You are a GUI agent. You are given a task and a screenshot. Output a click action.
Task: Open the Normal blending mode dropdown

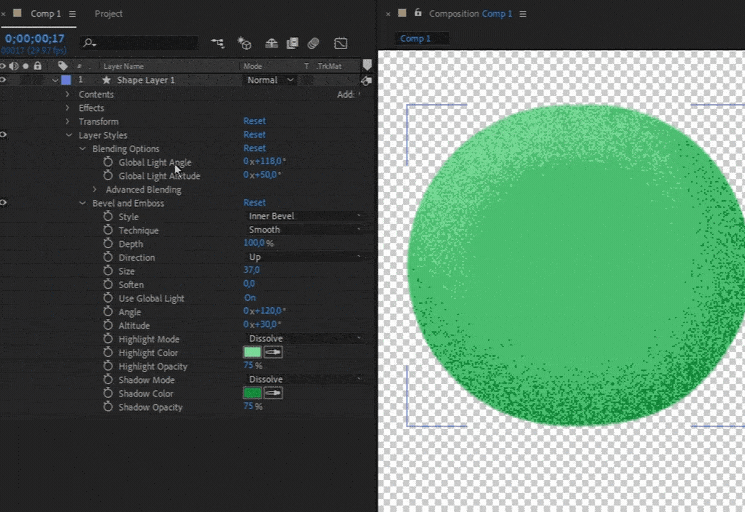[270, 80]
